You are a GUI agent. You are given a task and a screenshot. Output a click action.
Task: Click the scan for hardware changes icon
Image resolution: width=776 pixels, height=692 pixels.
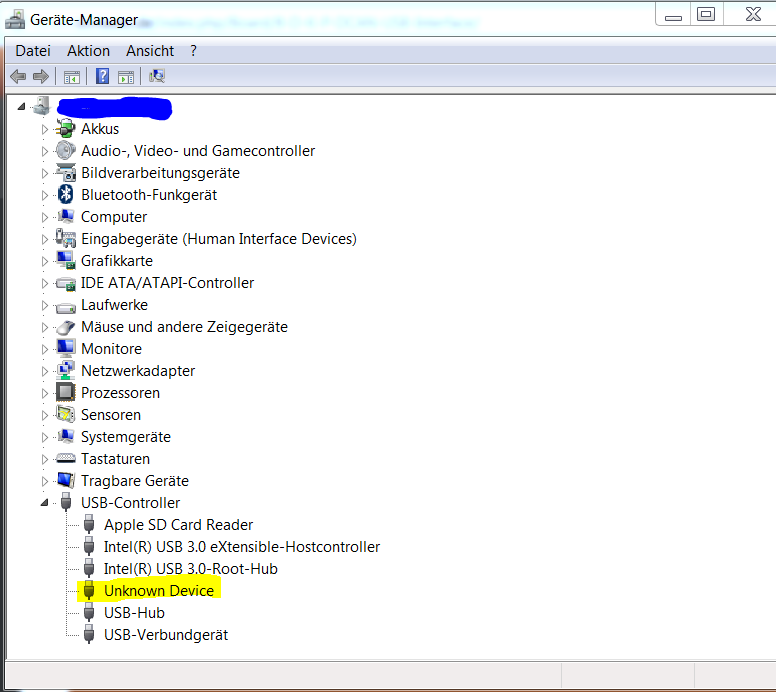click(x=156, y=76)
